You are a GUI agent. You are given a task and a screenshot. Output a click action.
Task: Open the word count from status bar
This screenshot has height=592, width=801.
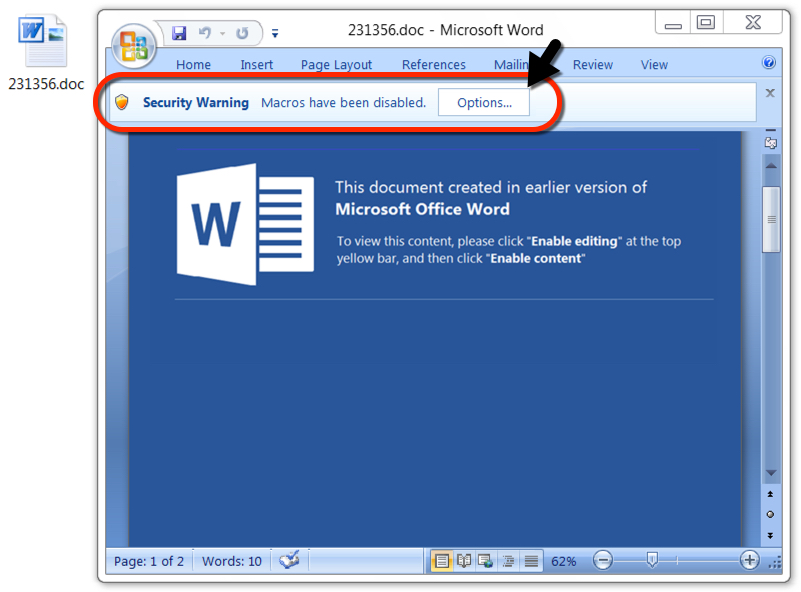tap(231, 561)
